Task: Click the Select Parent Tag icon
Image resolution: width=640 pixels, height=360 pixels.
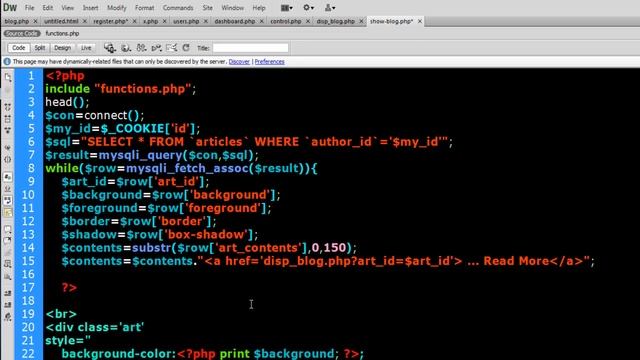Action: 8,147
